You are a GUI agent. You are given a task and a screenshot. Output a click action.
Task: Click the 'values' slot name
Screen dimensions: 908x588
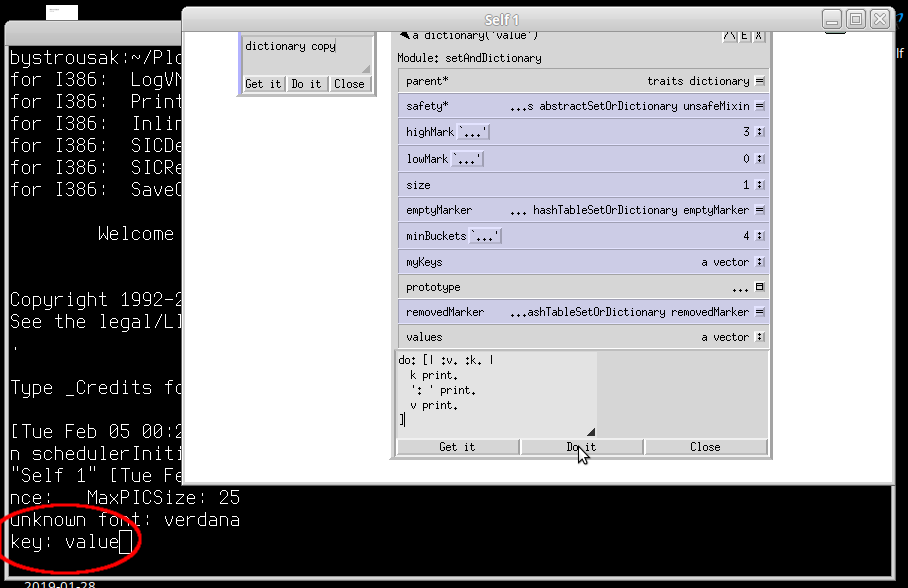tap(424, 337)
